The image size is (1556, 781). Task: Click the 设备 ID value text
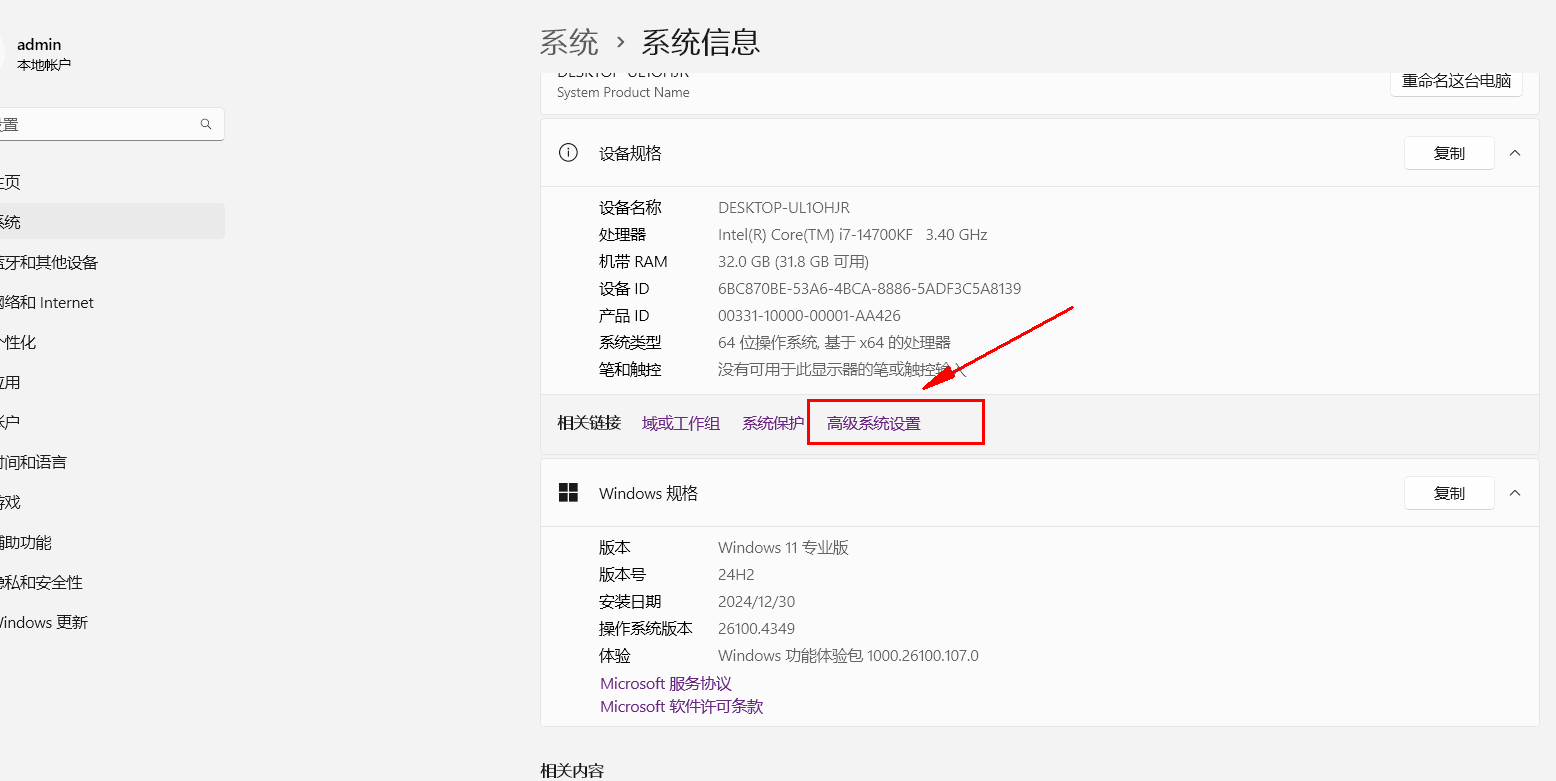point(869,289)
